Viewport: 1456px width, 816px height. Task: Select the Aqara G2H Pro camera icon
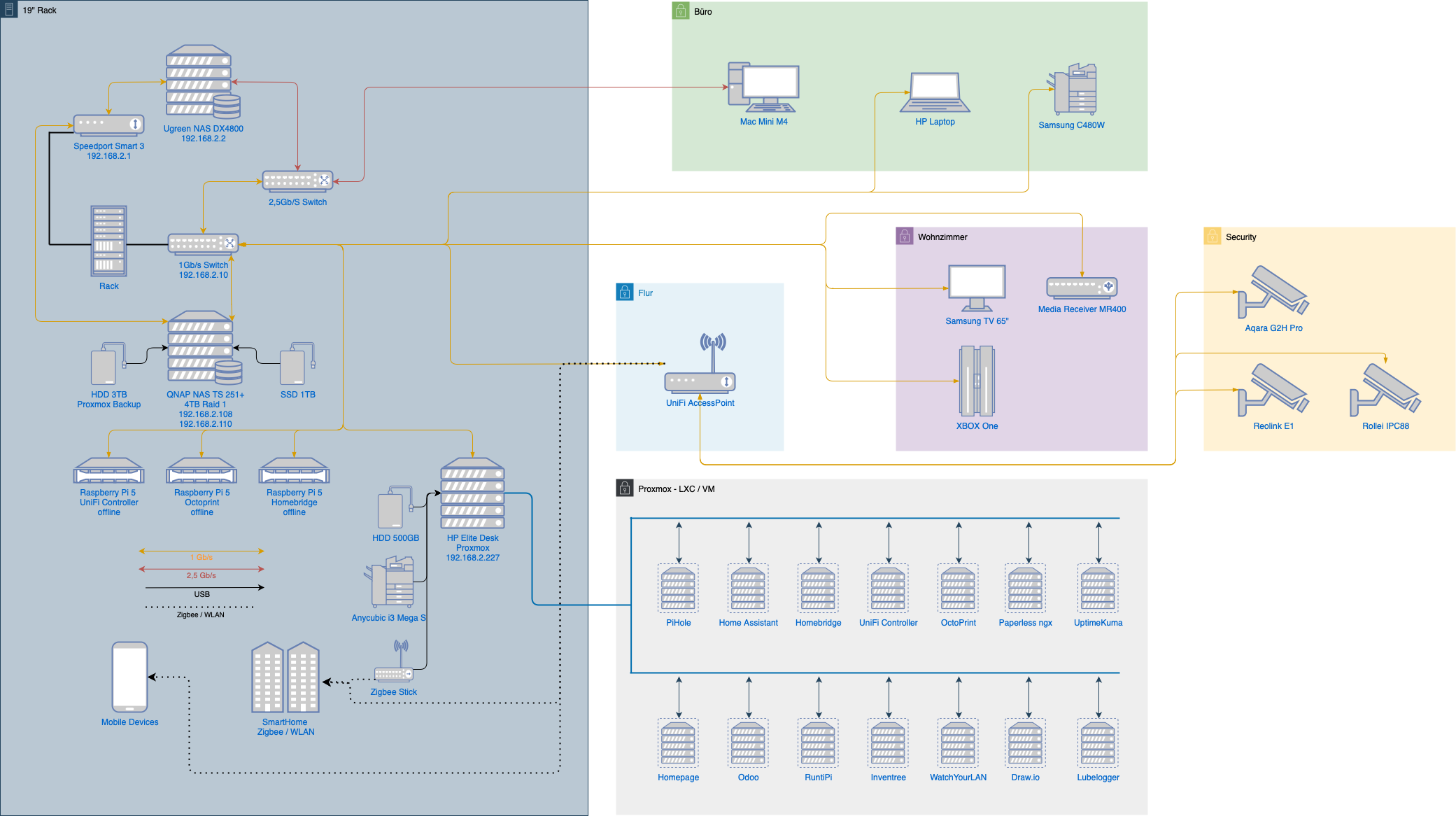[x=1274, y=294]
